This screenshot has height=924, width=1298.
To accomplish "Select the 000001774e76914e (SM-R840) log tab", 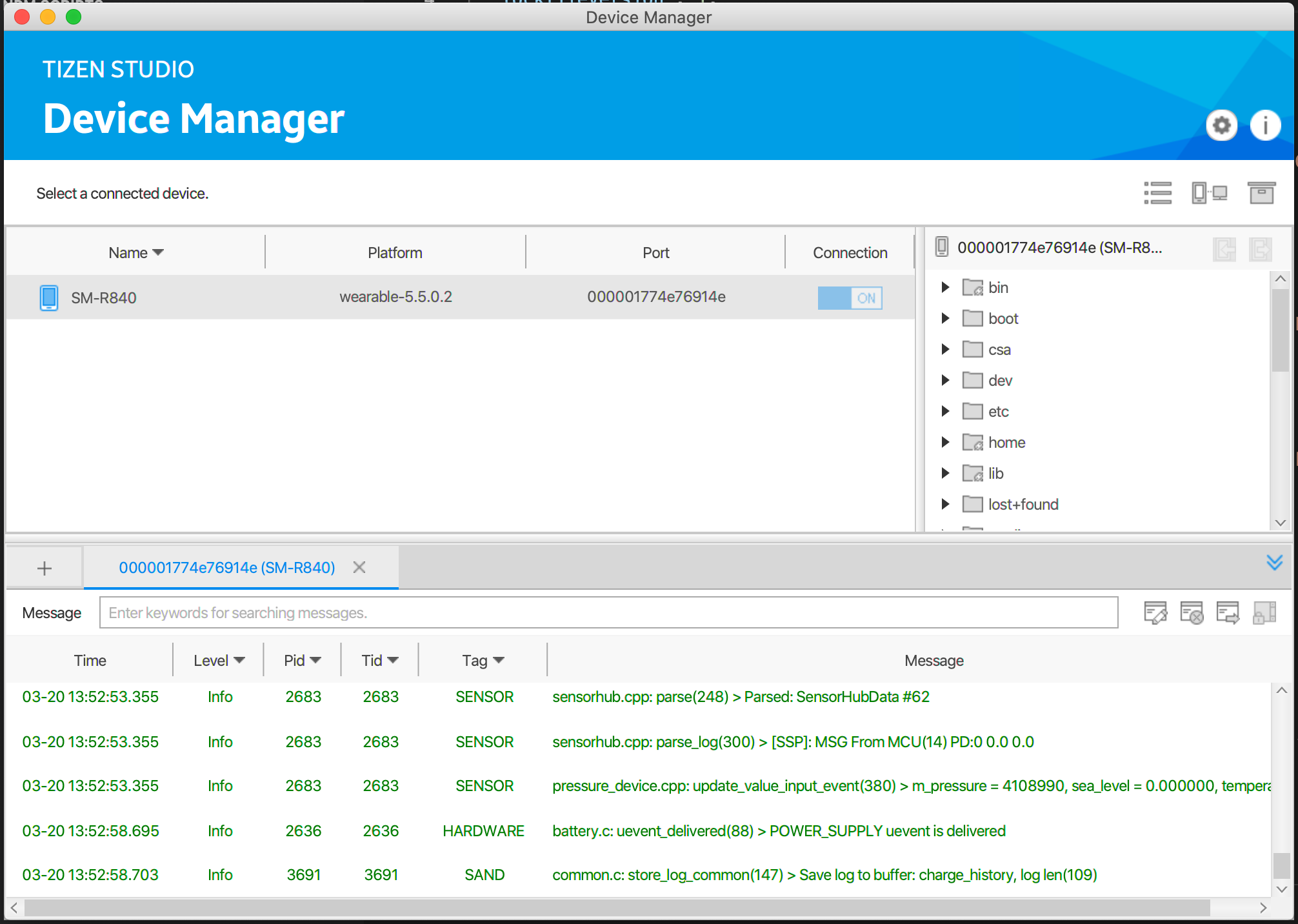I will point(227,567).
